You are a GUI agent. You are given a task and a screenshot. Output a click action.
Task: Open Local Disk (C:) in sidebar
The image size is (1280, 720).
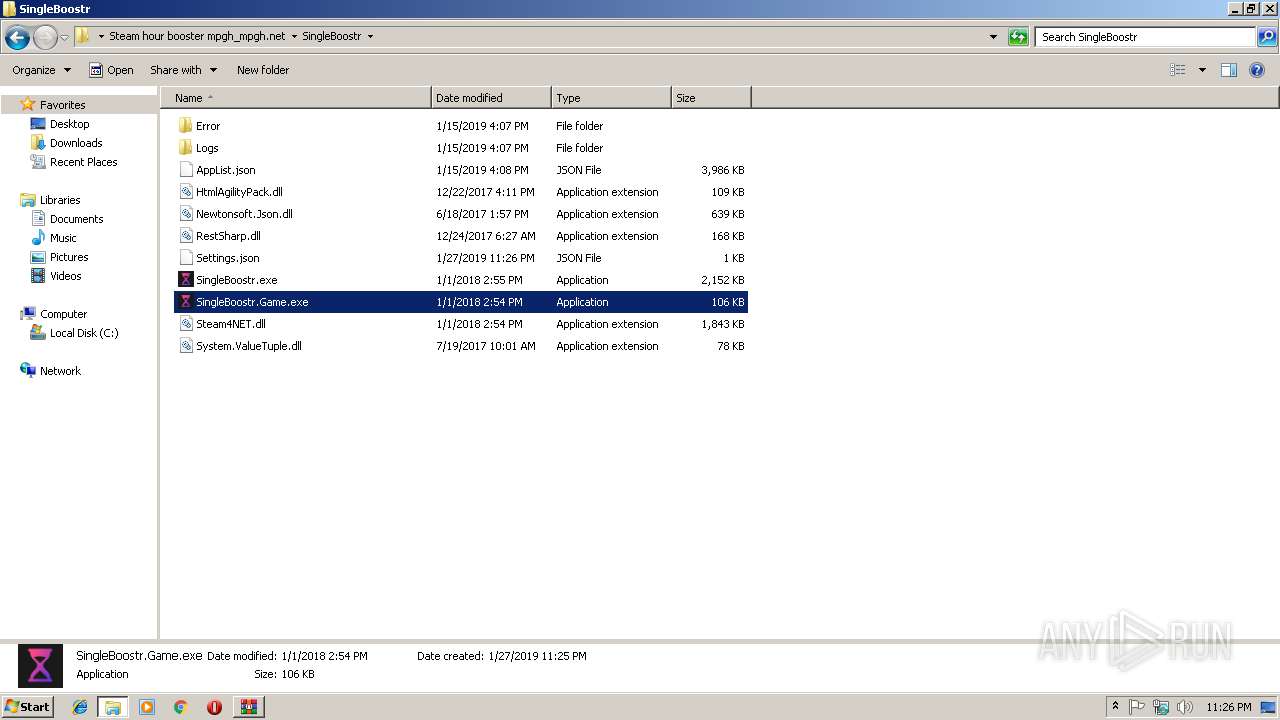click(x=84, y=333)
